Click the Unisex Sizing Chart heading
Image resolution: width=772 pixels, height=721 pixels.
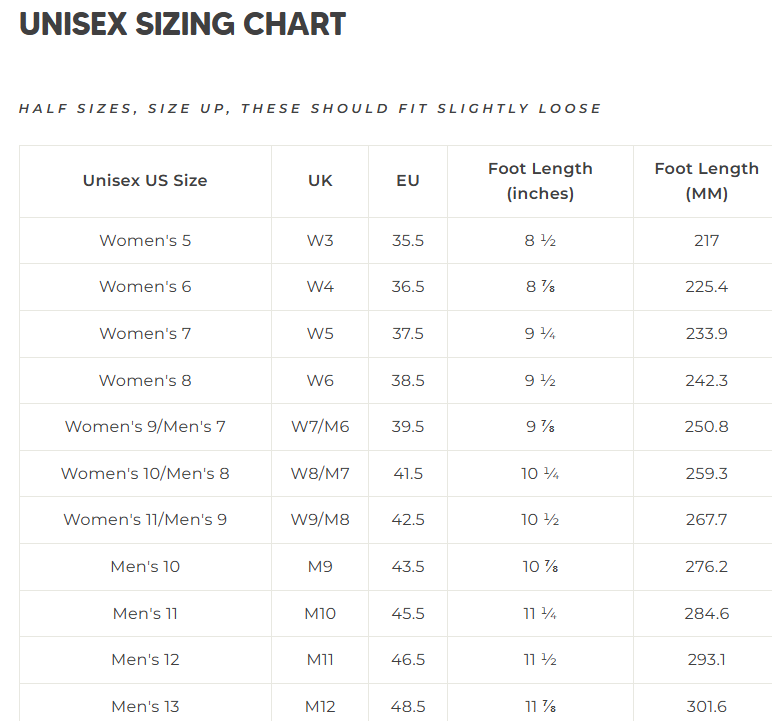(183, 24)
